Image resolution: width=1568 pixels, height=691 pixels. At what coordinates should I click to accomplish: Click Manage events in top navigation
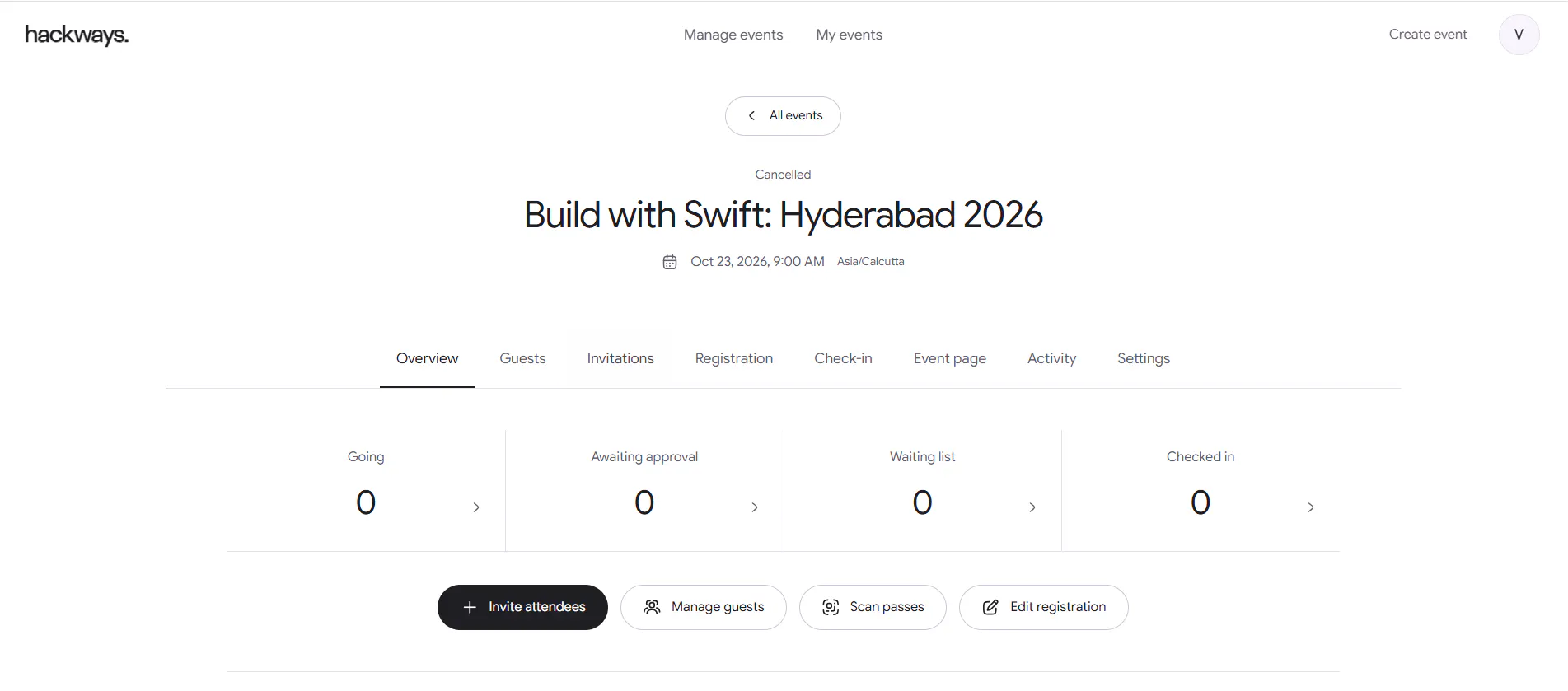pos(733,35)
